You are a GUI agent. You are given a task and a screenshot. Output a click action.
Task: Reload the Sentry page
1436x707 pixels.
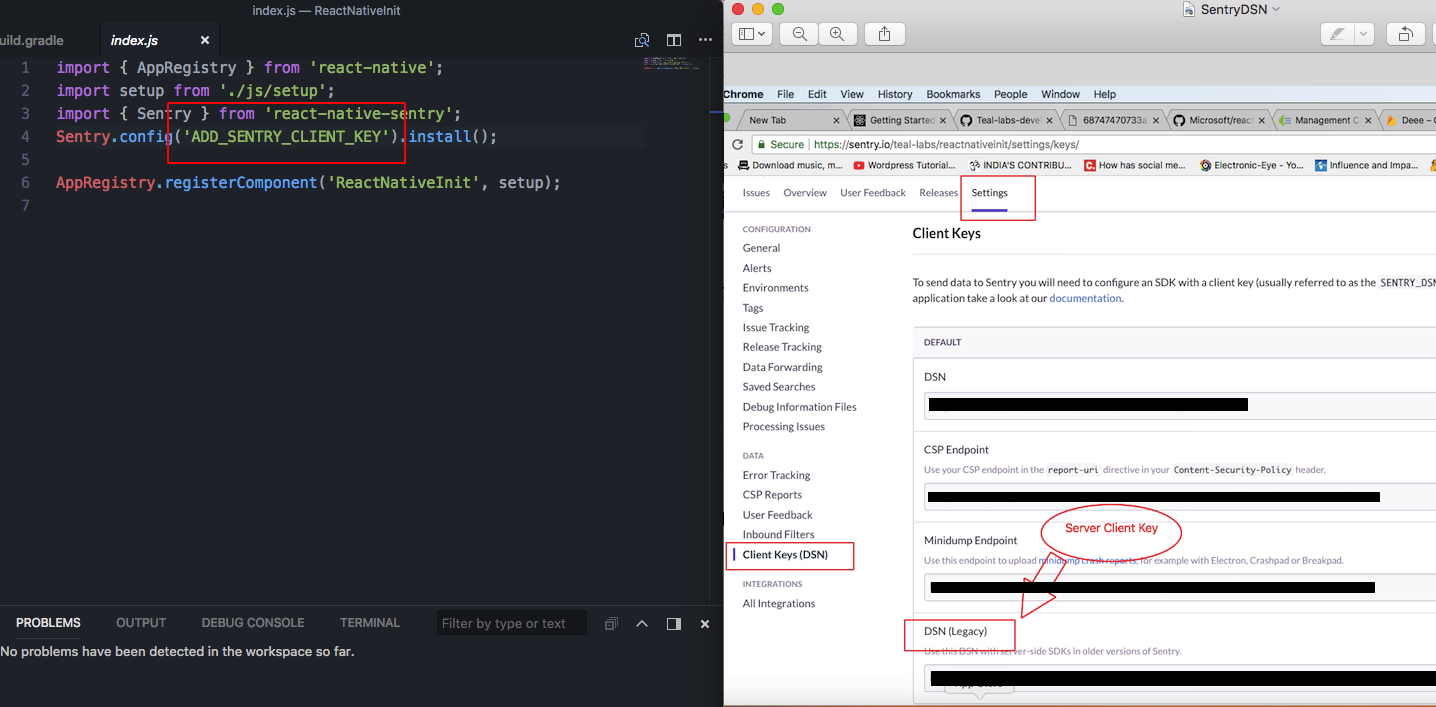click(738, 144)
